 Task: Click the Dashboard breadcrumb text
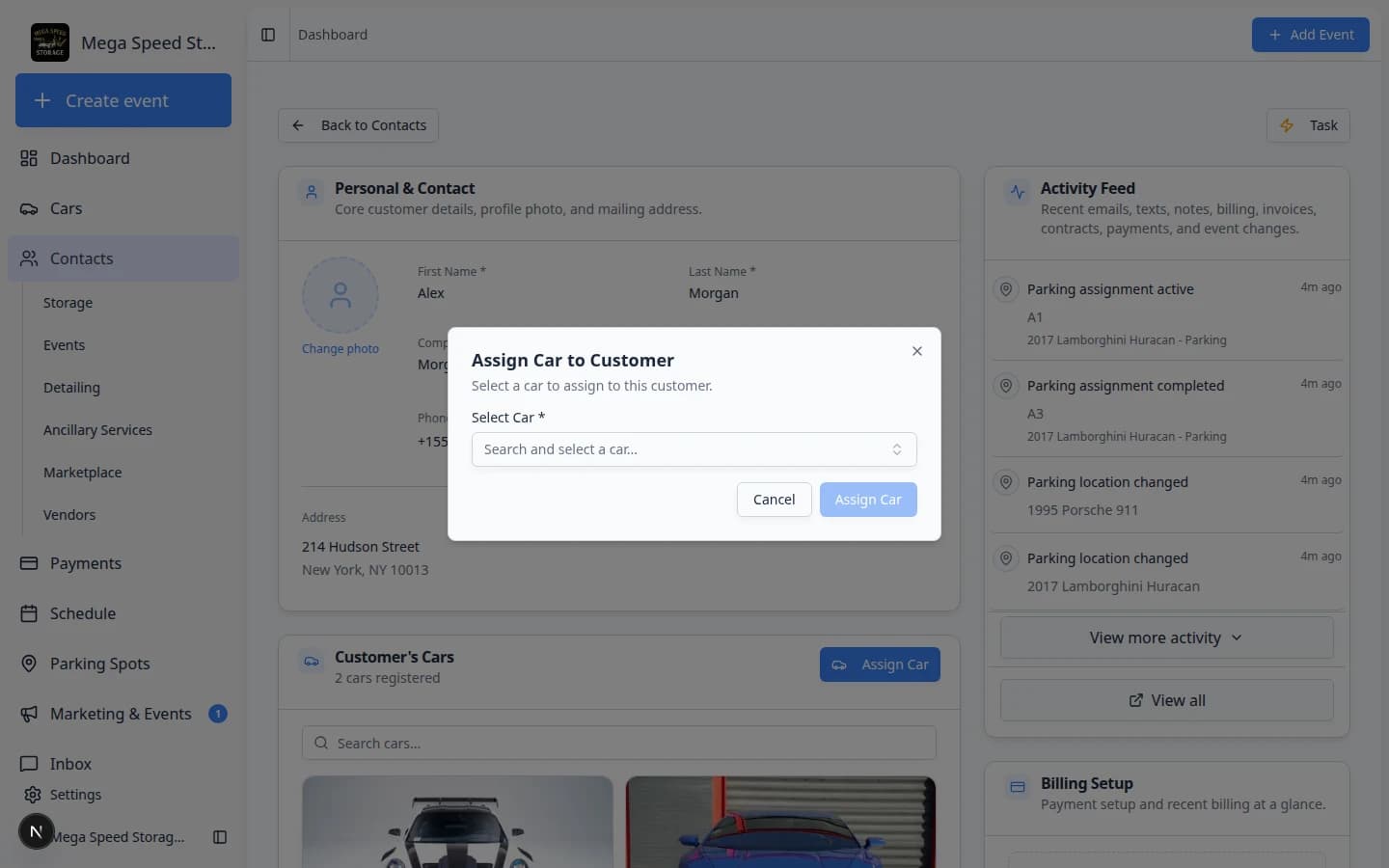tap(333, 35)
